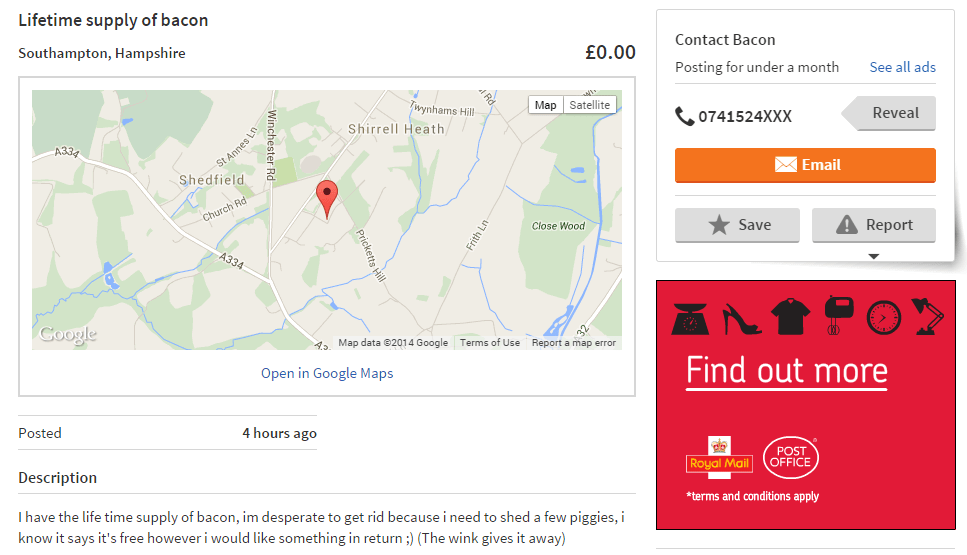
Task: Click the Shirrell Heath map label
Action: tap(395, 129)
